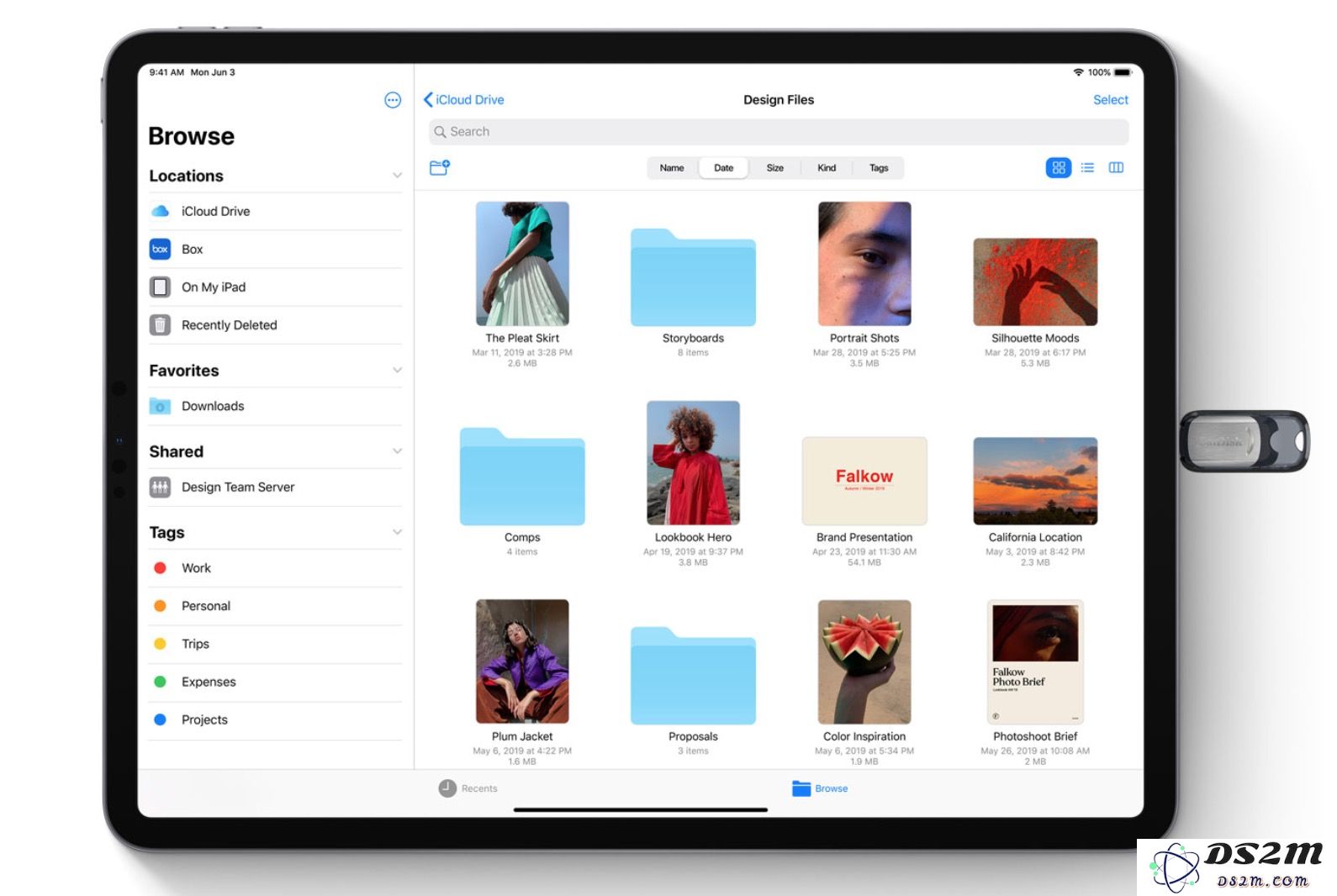
Task: Sort files by Date
Action: [x=724, y=168]
